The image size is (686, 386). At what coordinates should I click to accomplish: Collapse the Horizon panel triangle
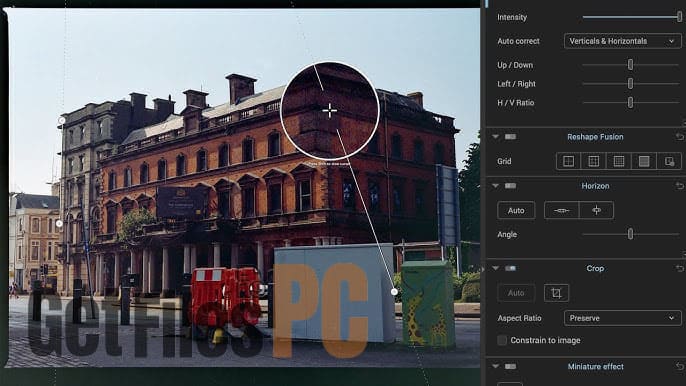[x=495, y=186]
